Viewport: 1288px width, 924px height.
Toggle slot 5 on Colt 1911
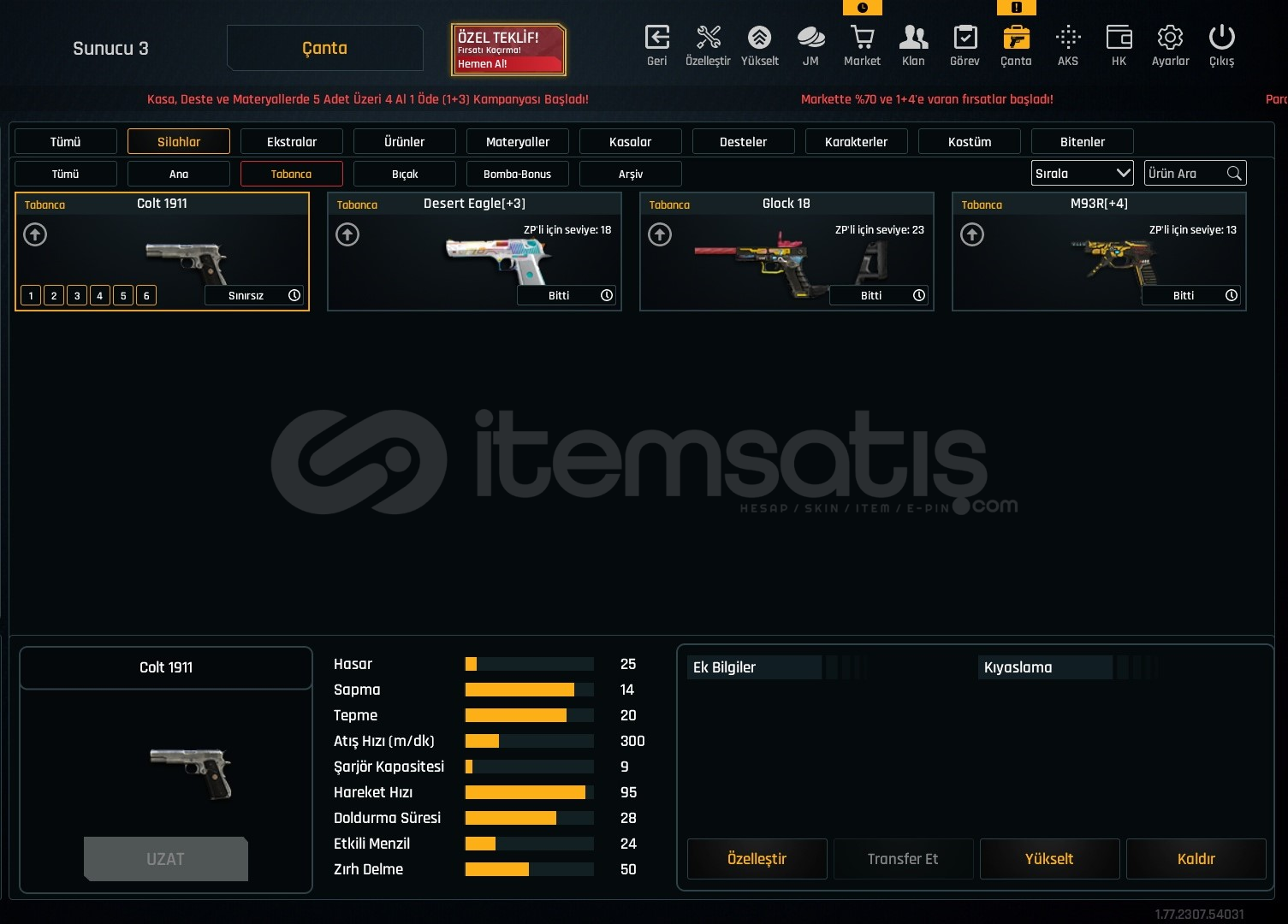click(123, 295)
